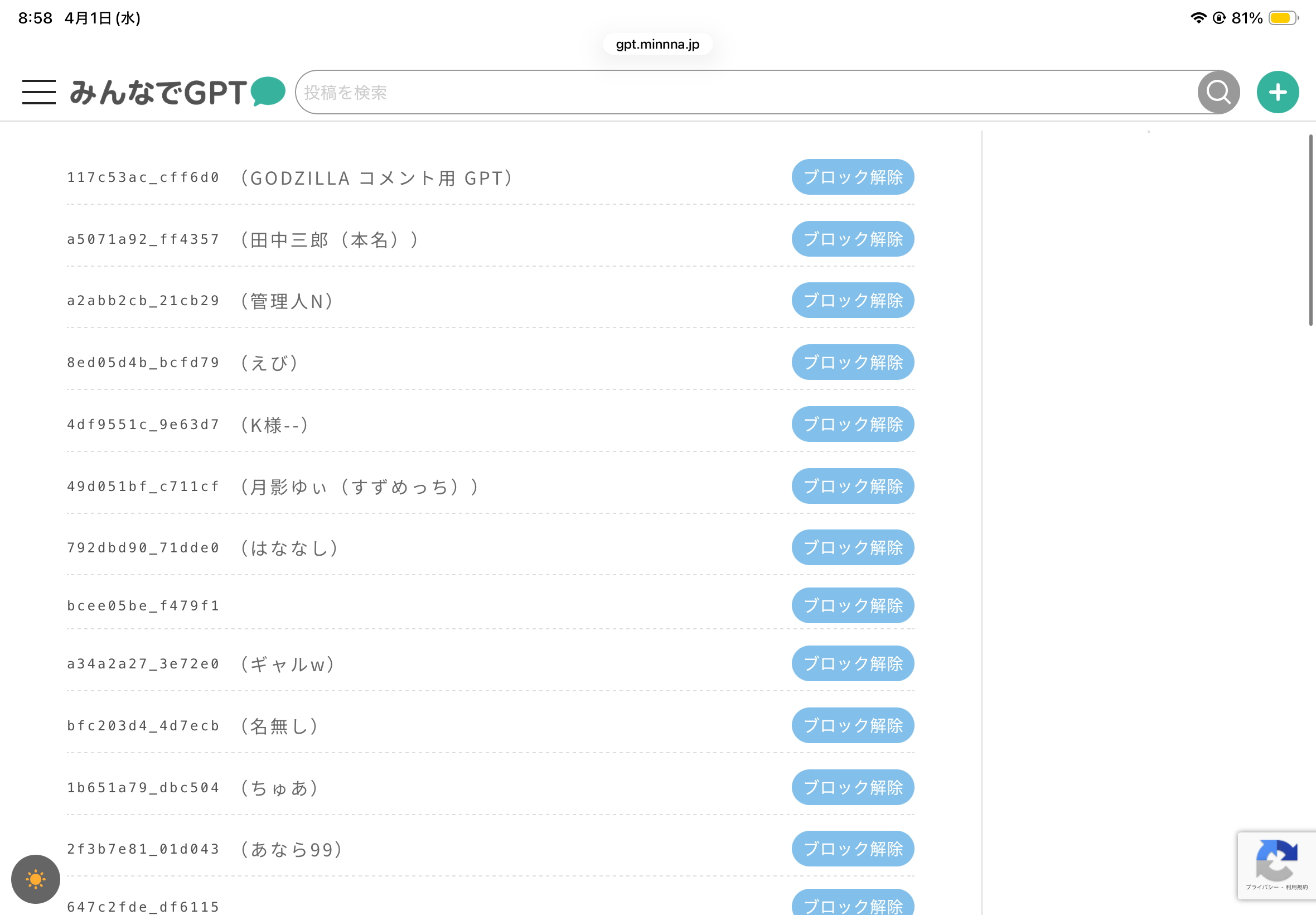
Task: Unblock 月影ゆぃ（すずめっち）
Action: click(x=853, y=486)
